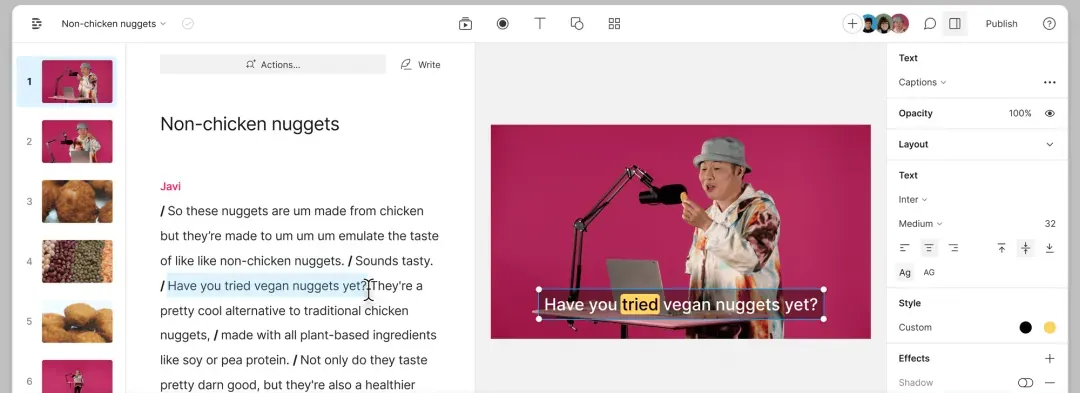Select the AG uppercase option
1080x393 pixels.
(929, 273)
